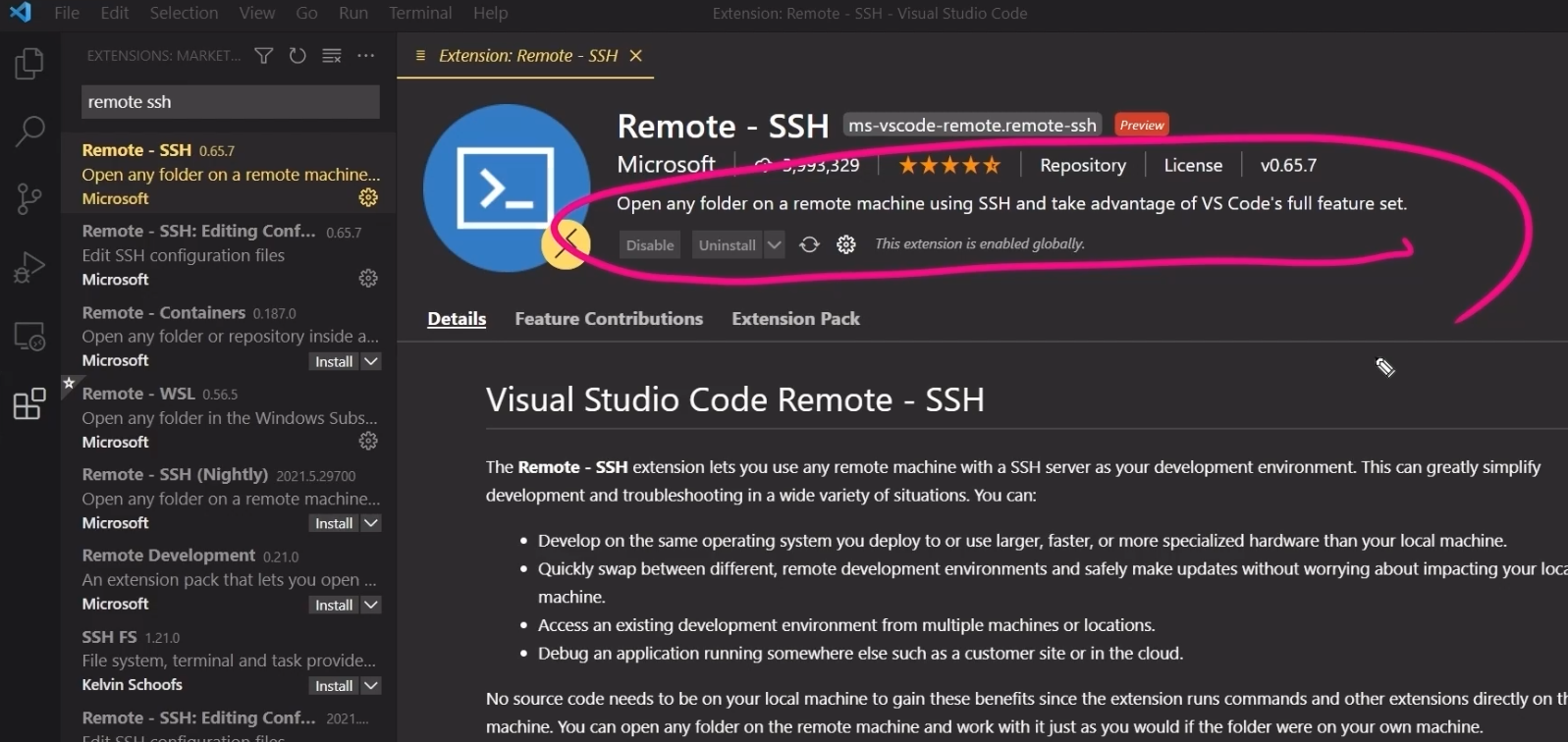
Task: Refresh the extensions marketplace list
Action: 297,56
